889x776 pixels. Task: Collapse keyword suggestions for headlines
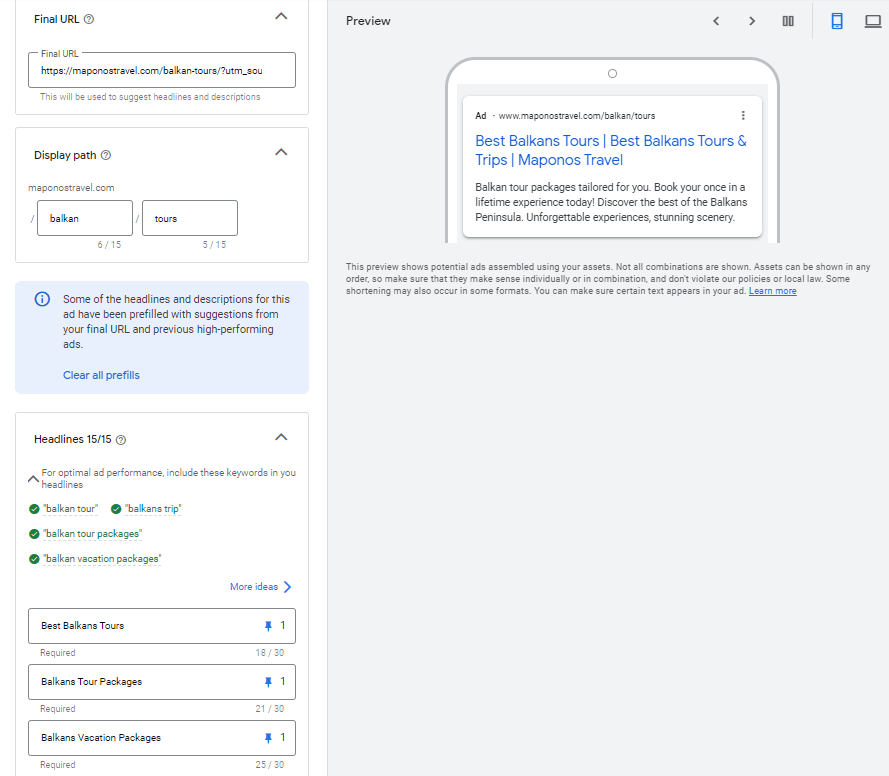coord(33,479)
